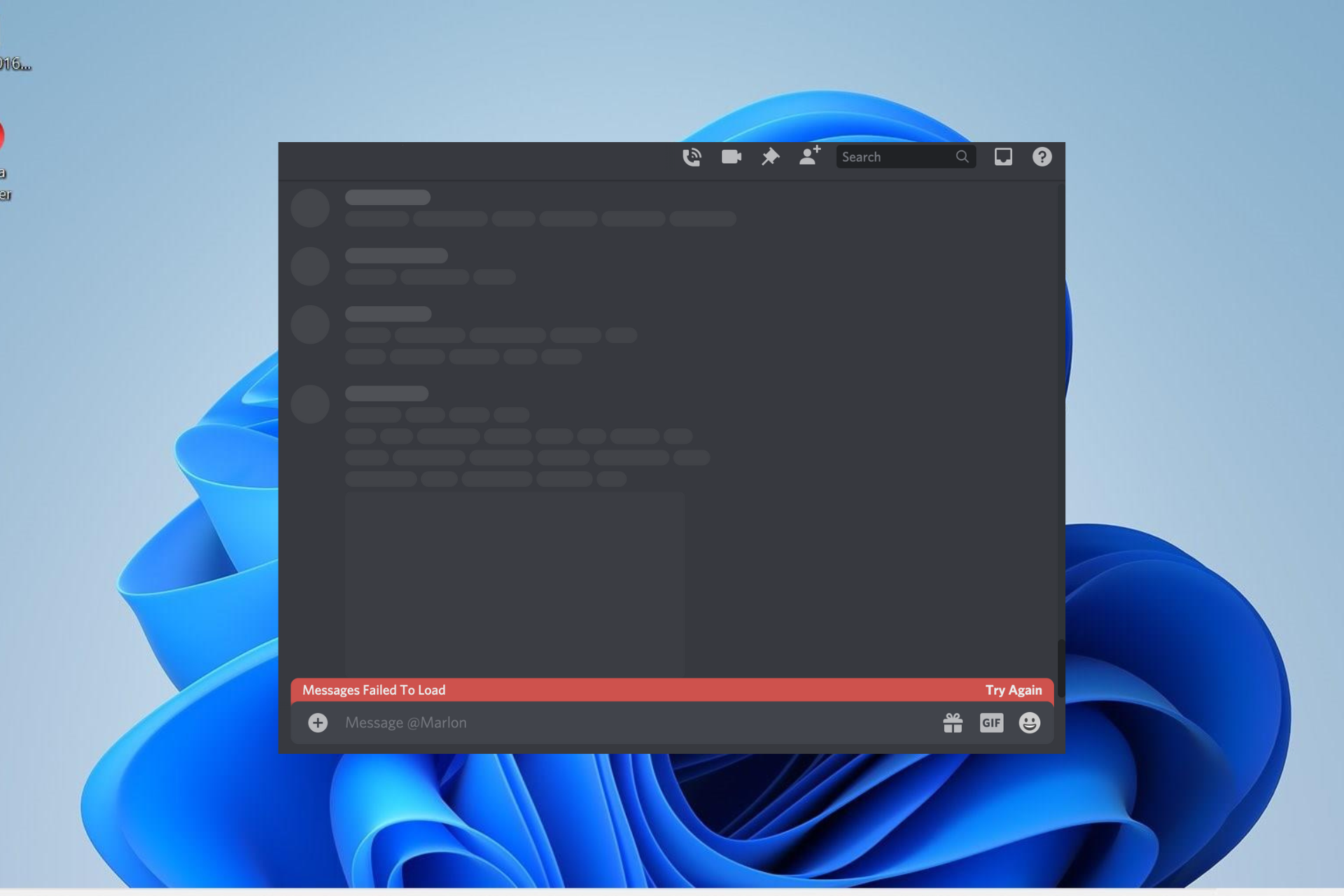
Task: Click the pinned messages icon
Action: click(769, 157)
